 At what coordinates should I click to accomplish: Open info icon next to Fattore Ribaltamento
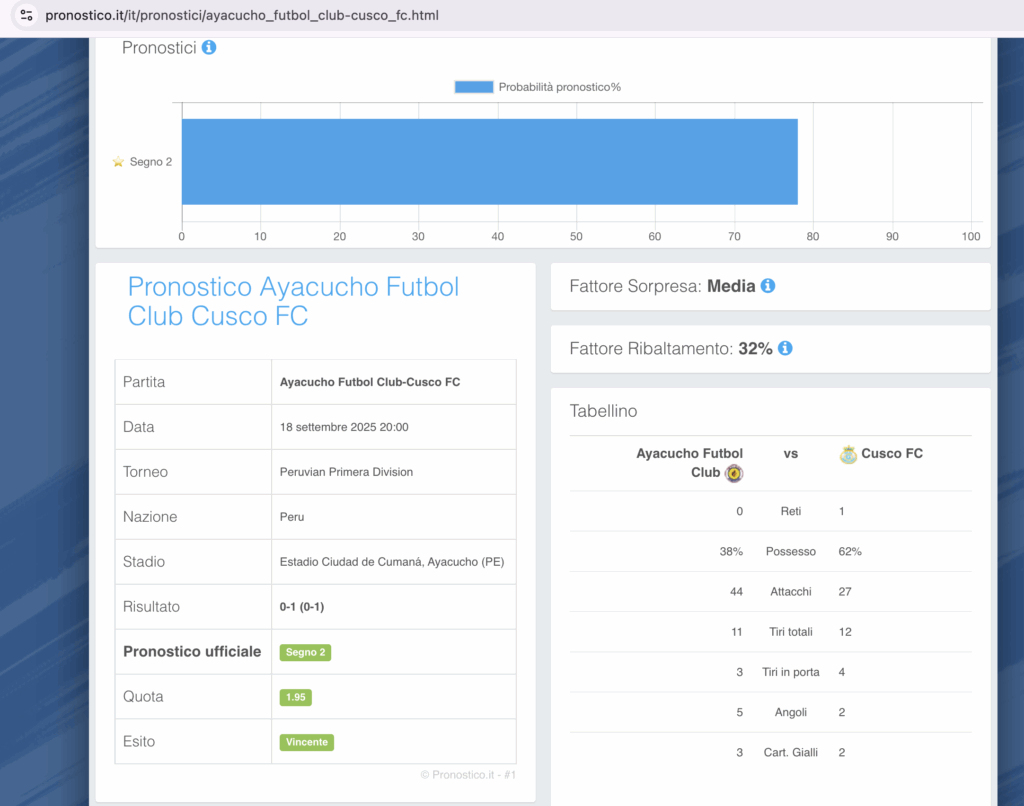786,348
